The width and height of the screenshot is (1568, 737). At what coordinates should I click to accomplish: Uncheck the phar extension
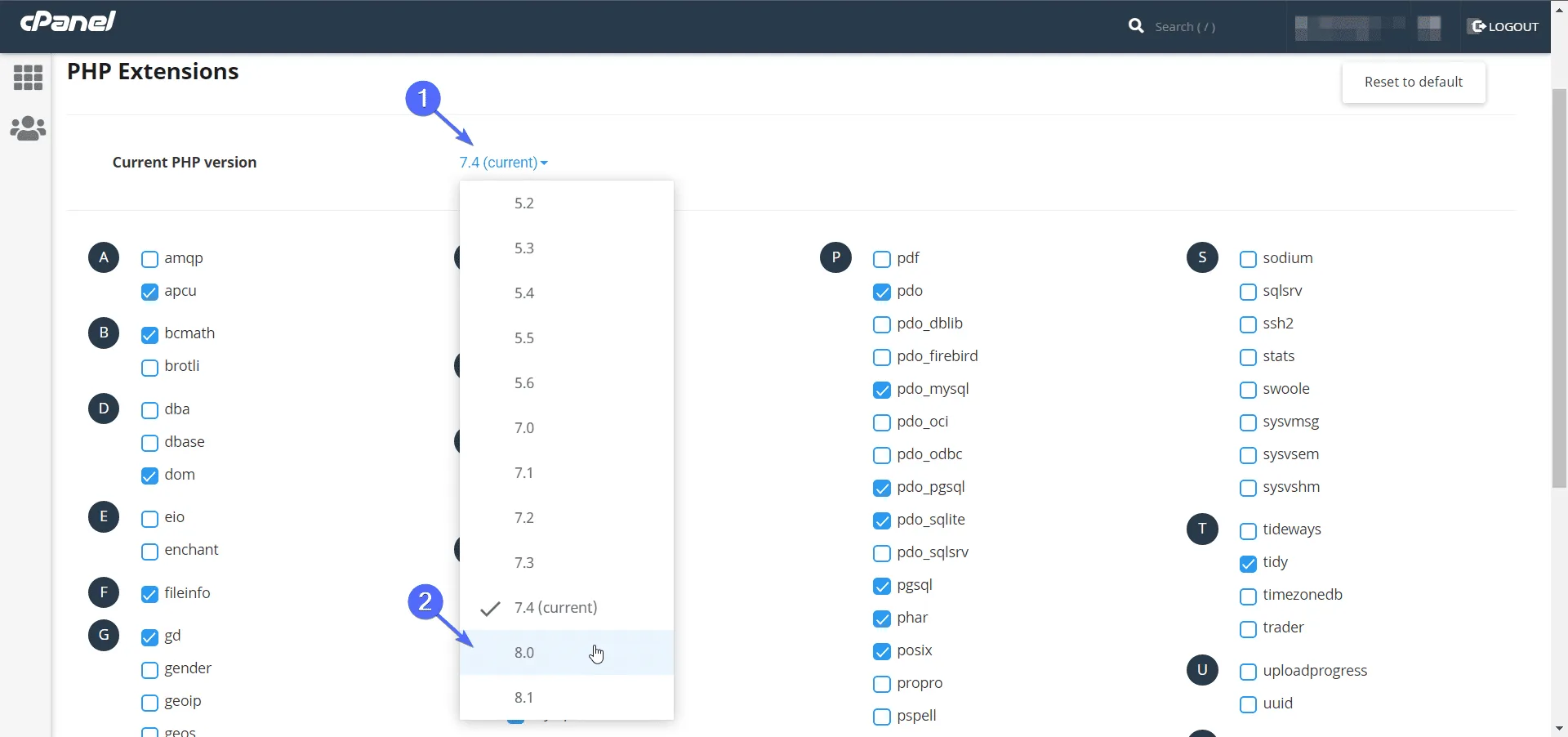tap(882, 619)
